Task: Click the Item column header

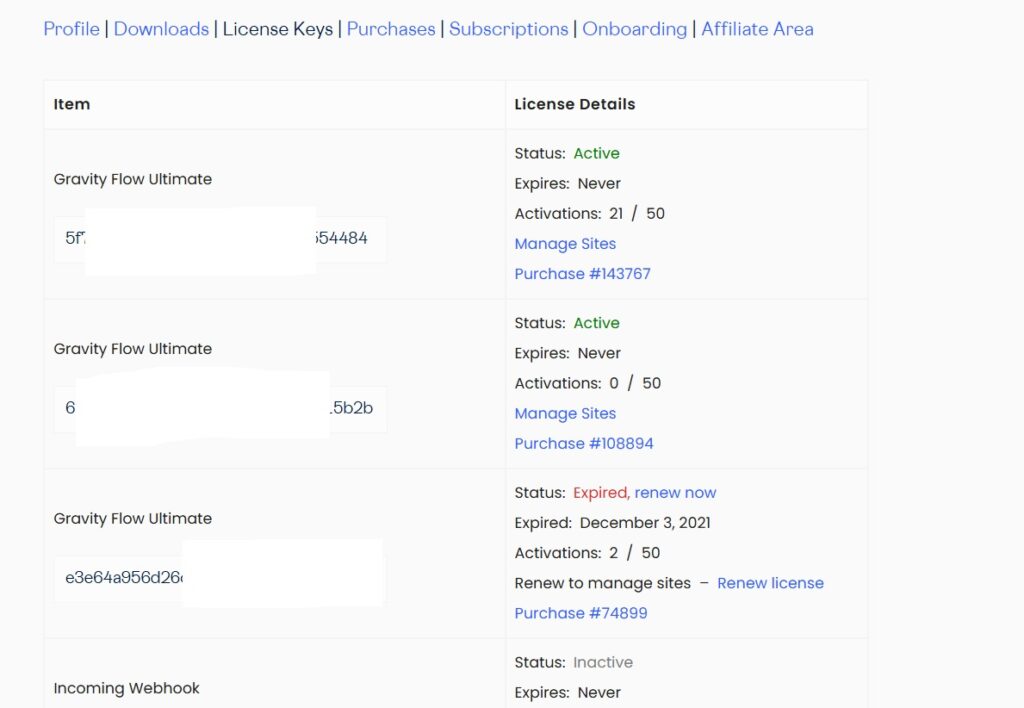Action: [x=71, y=104]
